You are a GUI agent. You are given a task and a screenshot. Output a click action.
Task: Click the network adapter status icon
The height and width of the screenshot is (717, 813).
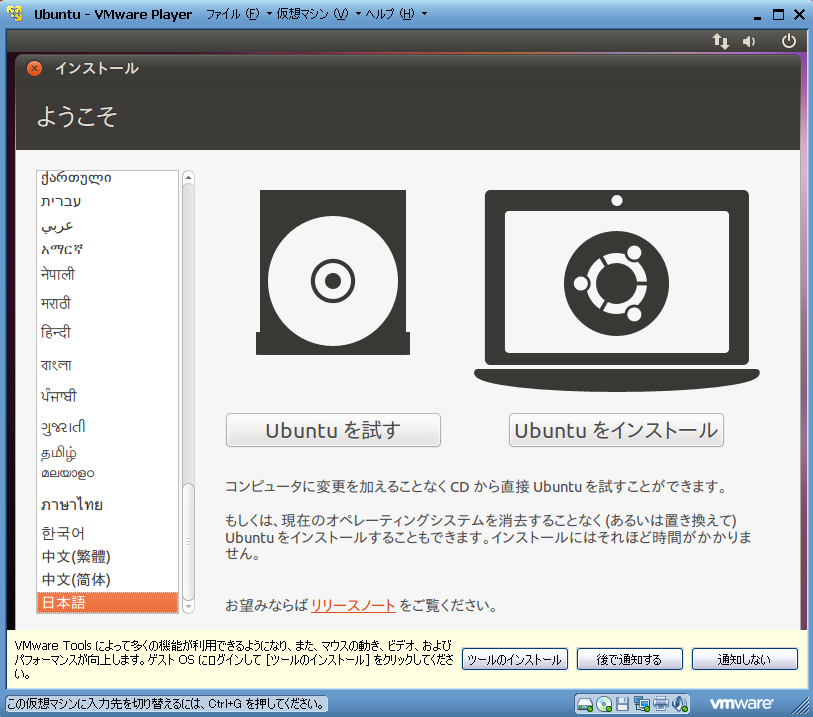(x=641, y=704)
